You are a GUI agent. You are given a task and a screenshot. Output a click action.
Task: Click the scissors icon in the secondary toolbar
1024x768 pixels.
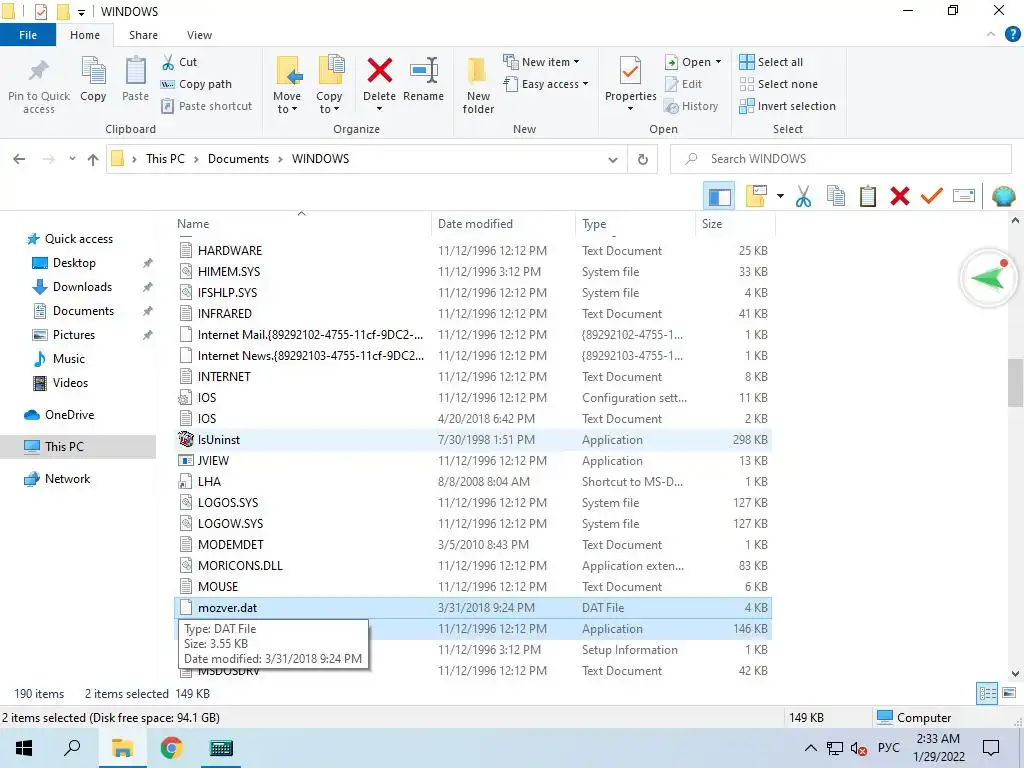(803, 196)
